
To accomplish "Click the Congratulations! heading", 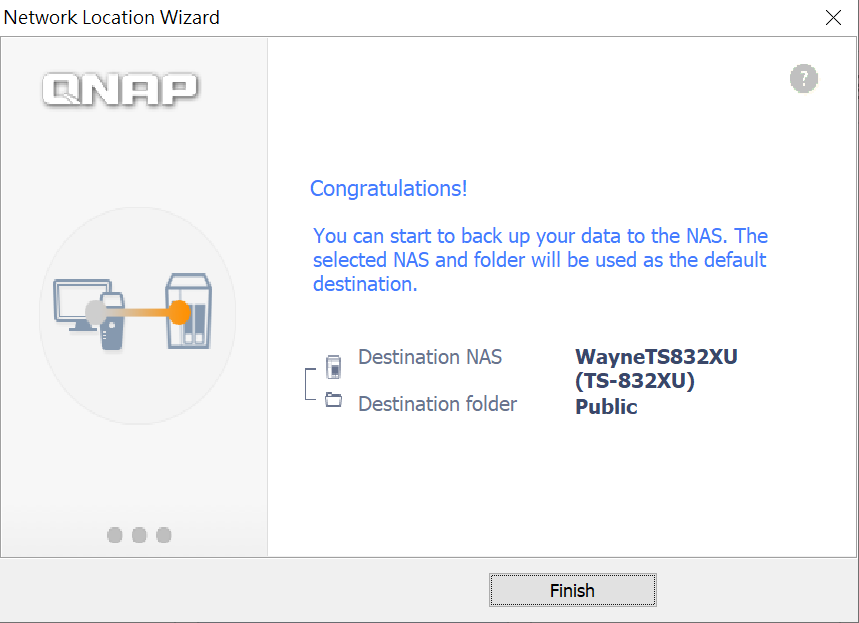I will point(388,188).
